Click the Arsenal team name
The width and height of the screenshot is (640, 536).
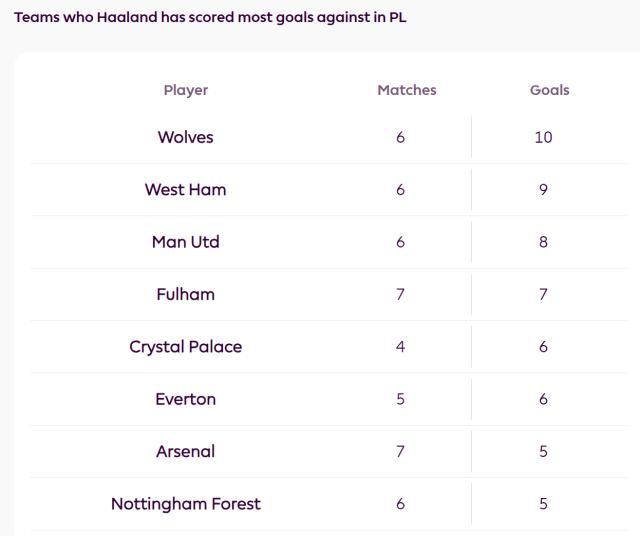coord(186,451)
